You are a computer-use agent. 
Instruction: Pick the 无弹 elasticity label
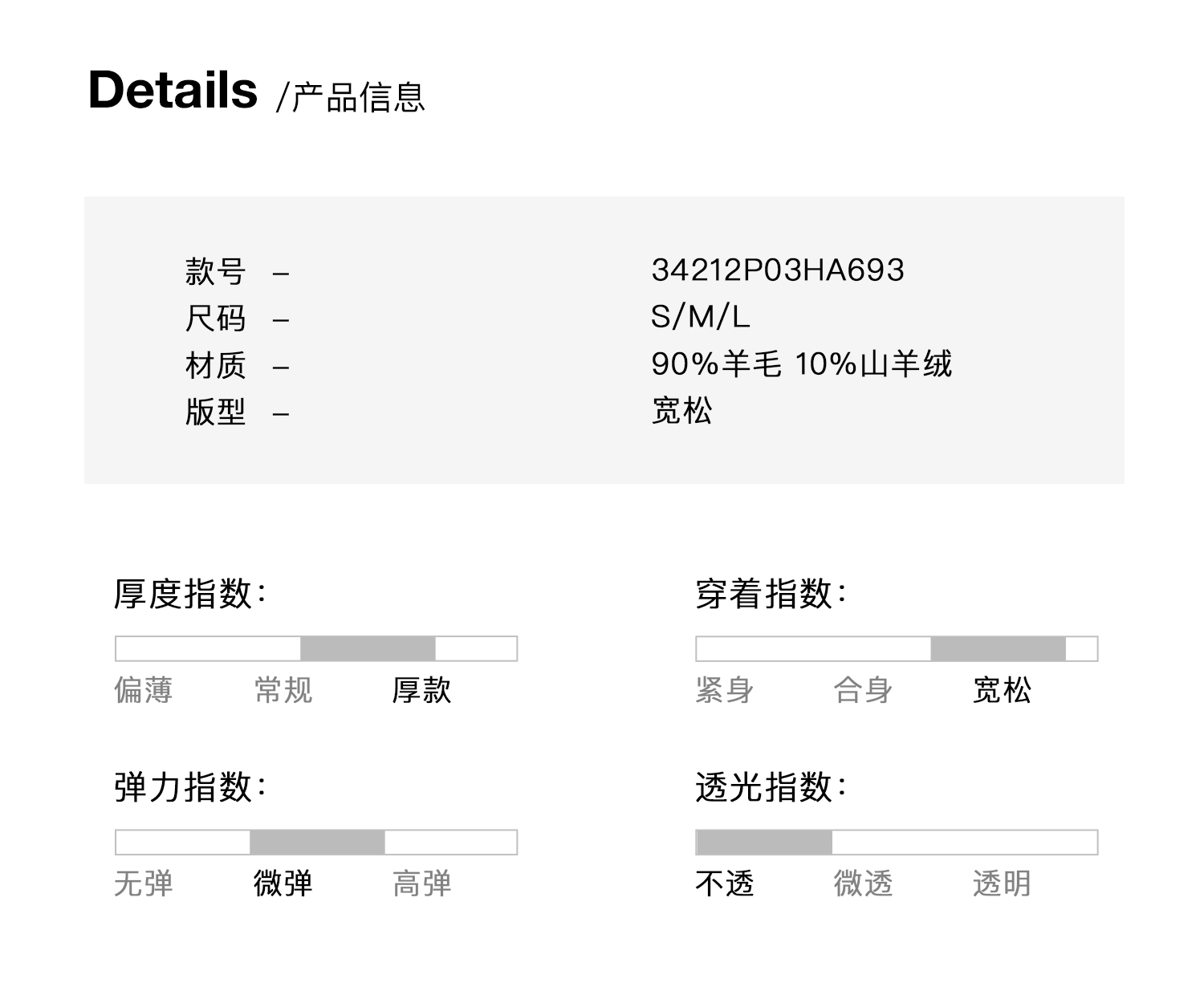tap(144, 883)
